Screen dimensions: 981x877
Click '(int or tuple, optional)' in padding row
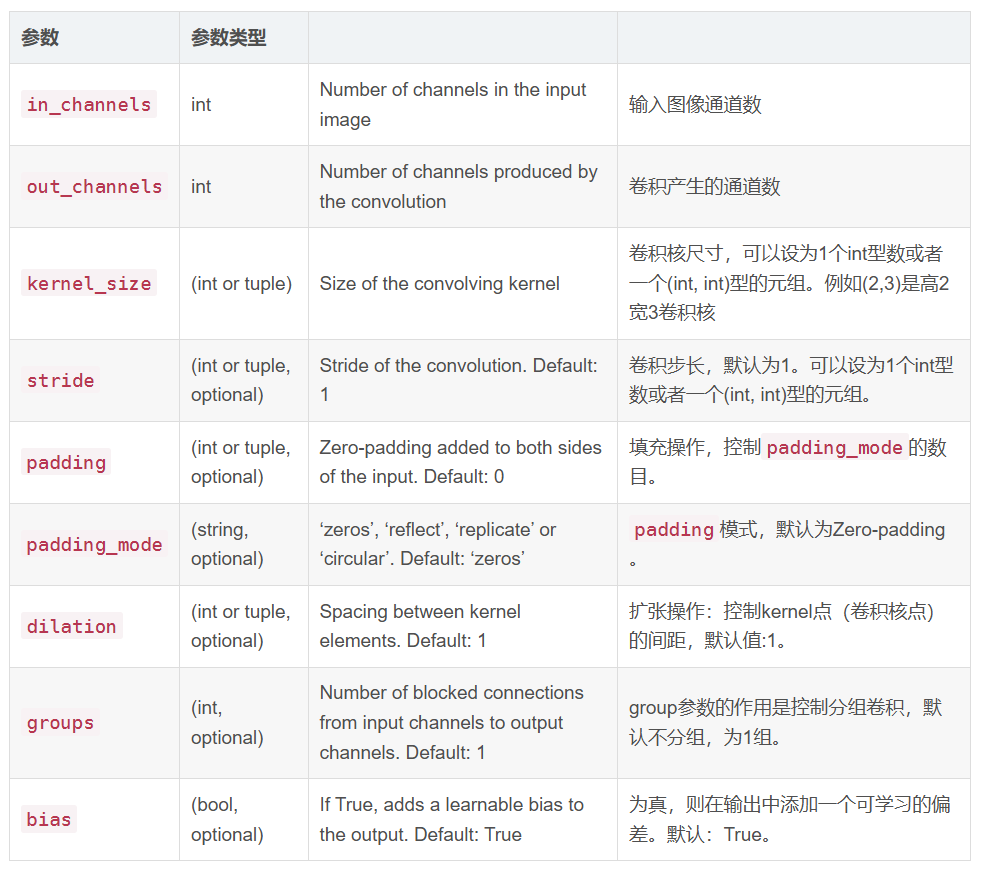(x=241, y=462)
